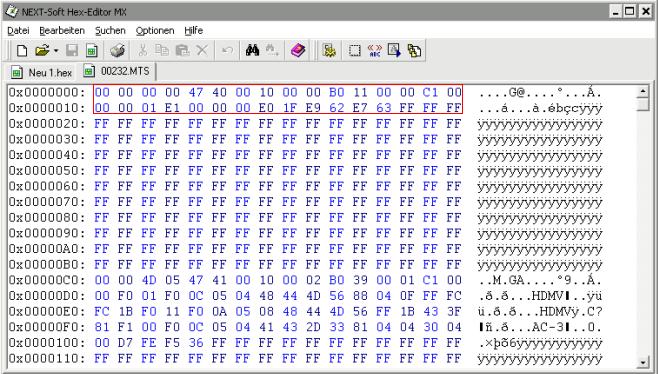Maximize the Hex-Editor MX window
The width and height of the screenshot is (658, 374).
tap(630, 12)
